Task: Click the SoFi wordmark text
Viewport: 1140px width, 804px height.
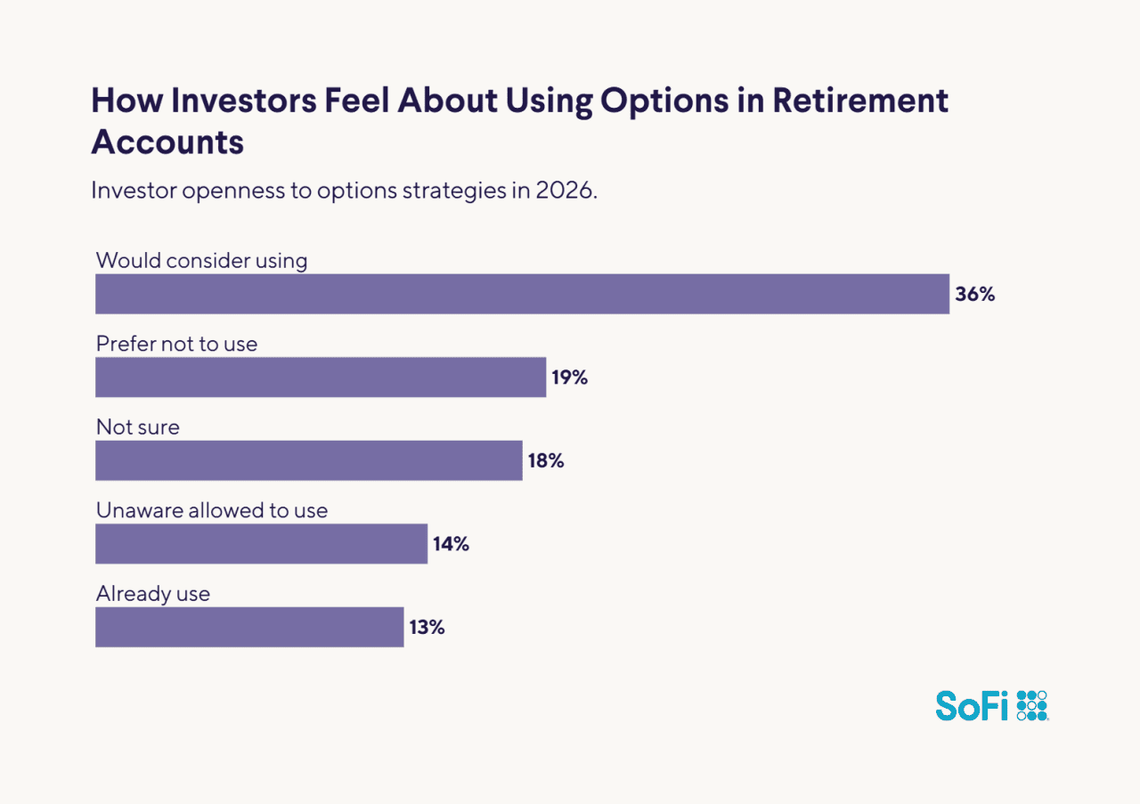Action: coord(972,705)
